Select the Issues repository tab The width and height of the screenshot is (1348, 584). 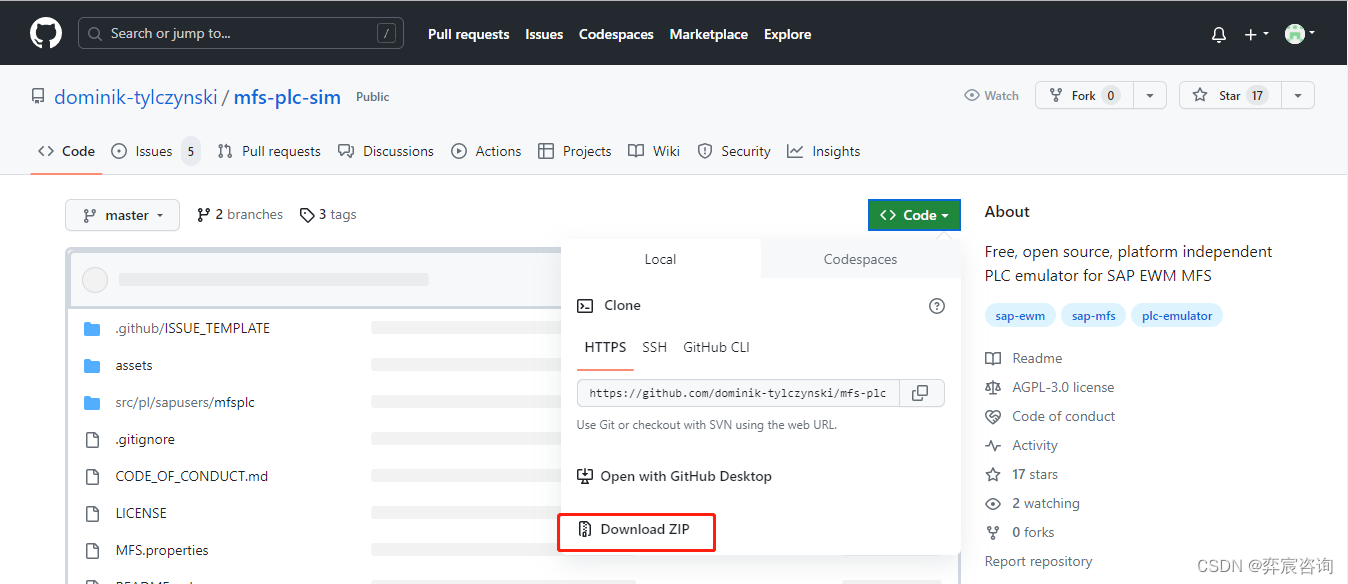[155, 151]
